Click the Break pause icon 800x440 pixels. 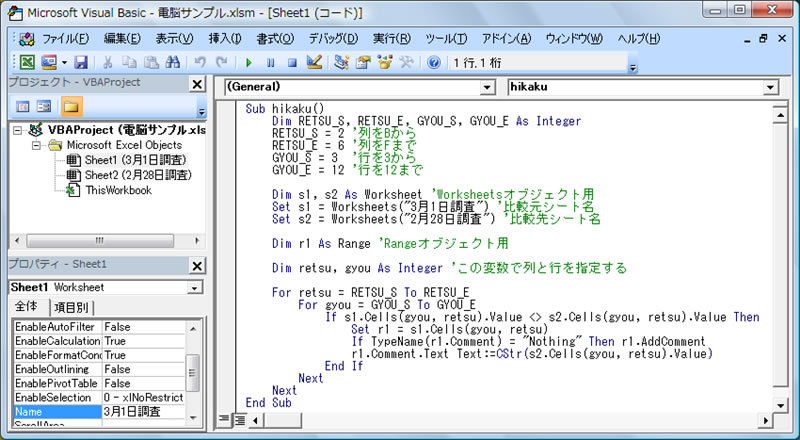coord(270,63)
